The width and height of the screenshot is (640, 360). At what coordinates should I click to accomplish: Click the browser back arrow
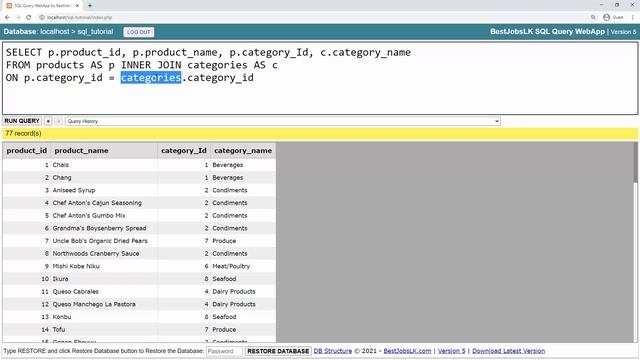click(7, 17)
